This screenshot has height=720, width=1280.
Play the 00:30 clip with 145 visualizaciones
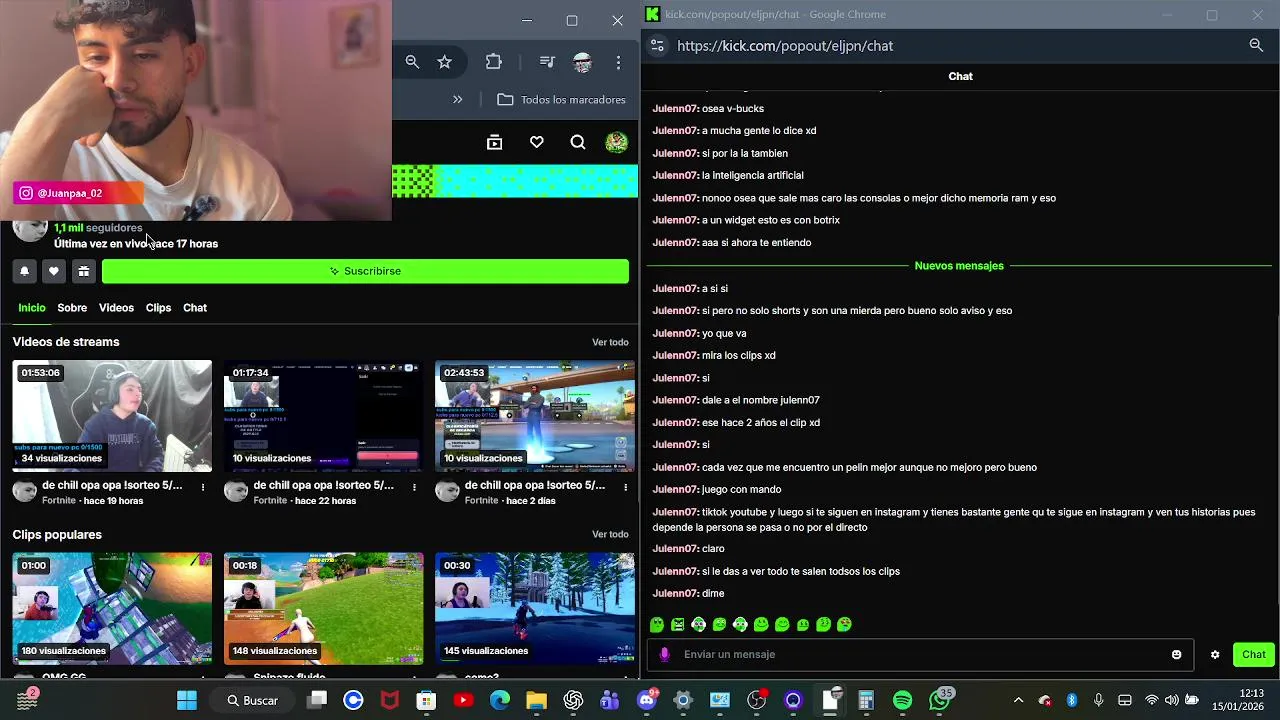coord(534,608)
